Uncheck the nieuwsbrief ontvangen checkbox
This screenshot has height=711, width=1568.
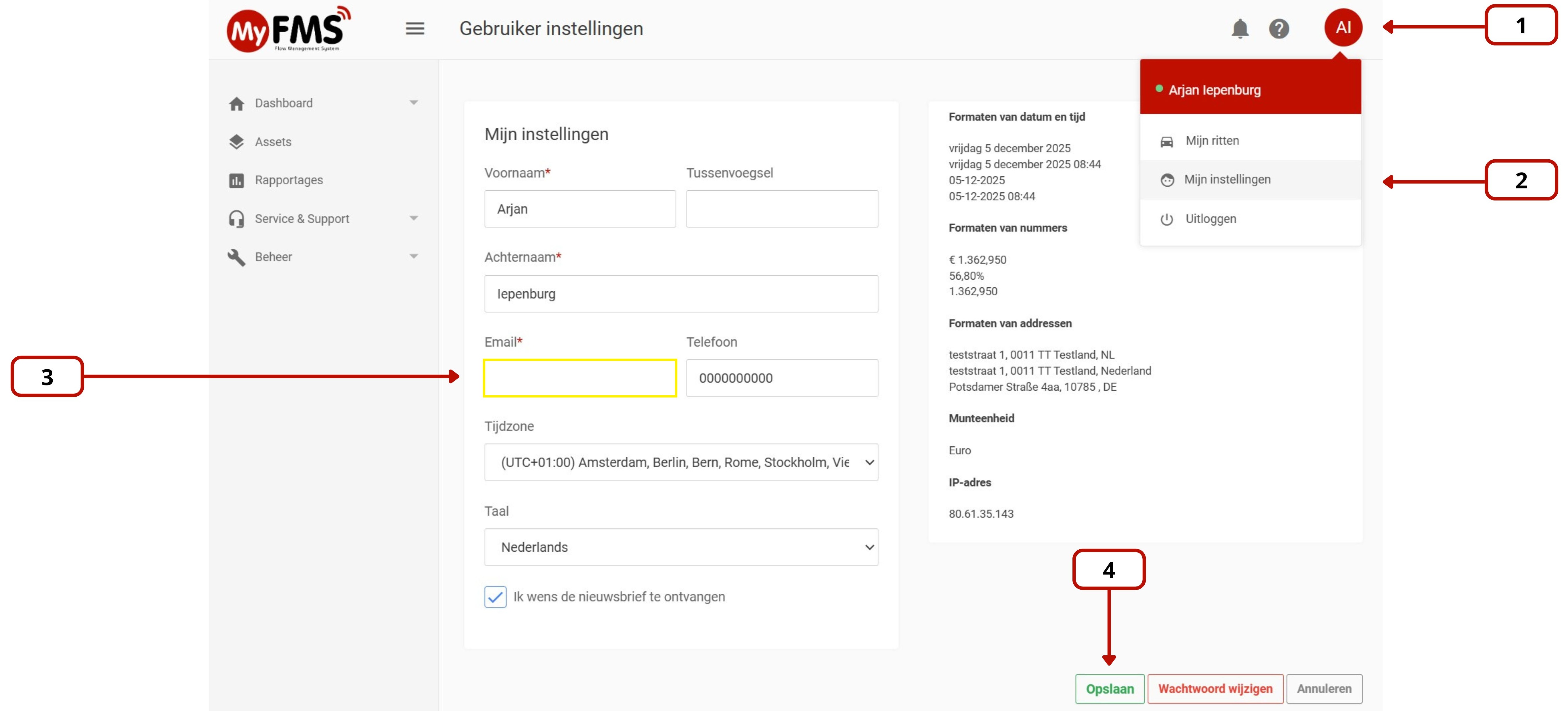coord(495,597)
